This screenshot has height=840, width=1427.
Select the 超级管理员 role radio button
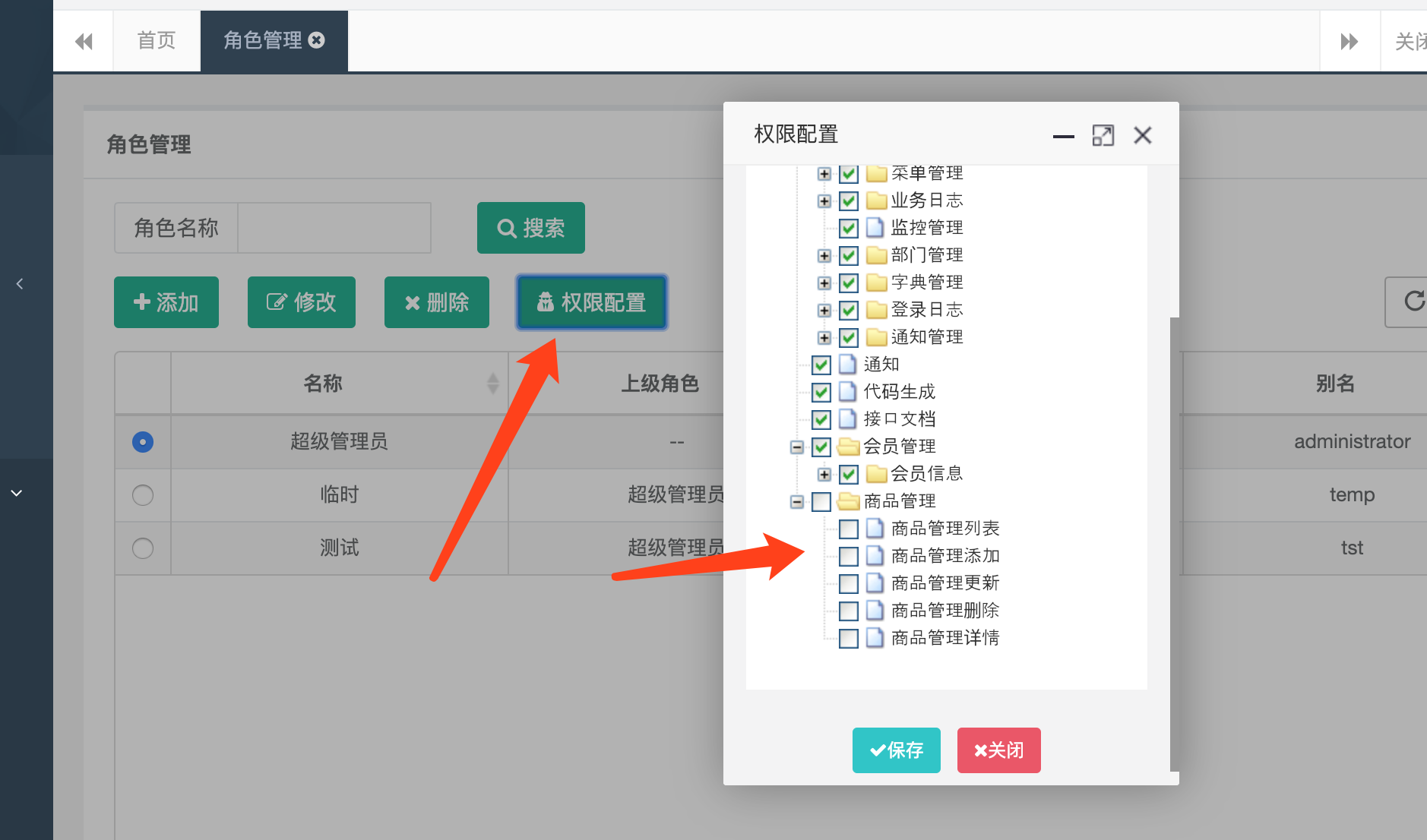tap(143, 442)
